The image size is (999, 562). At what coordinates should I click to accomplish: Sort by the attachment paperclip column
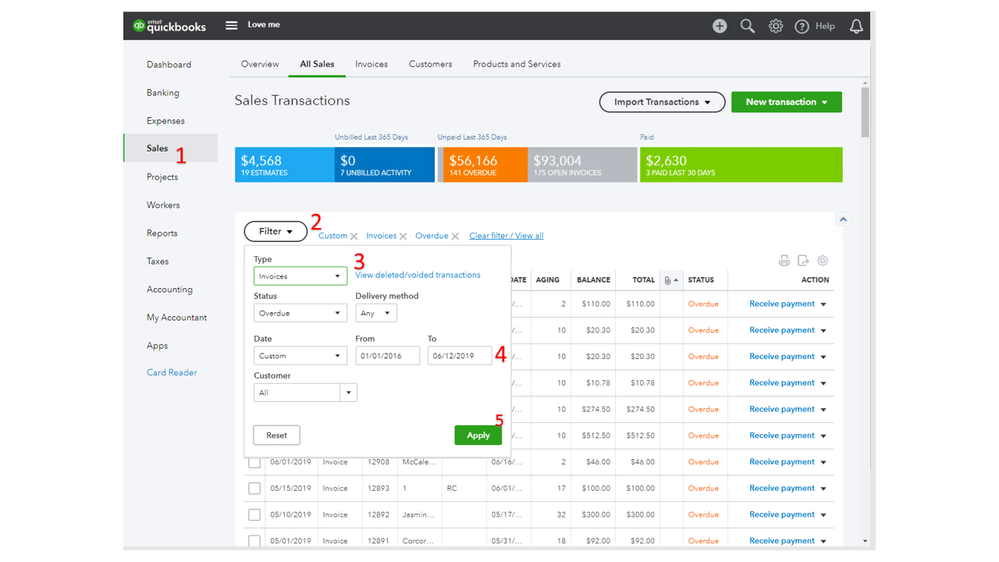pos(670,280)
